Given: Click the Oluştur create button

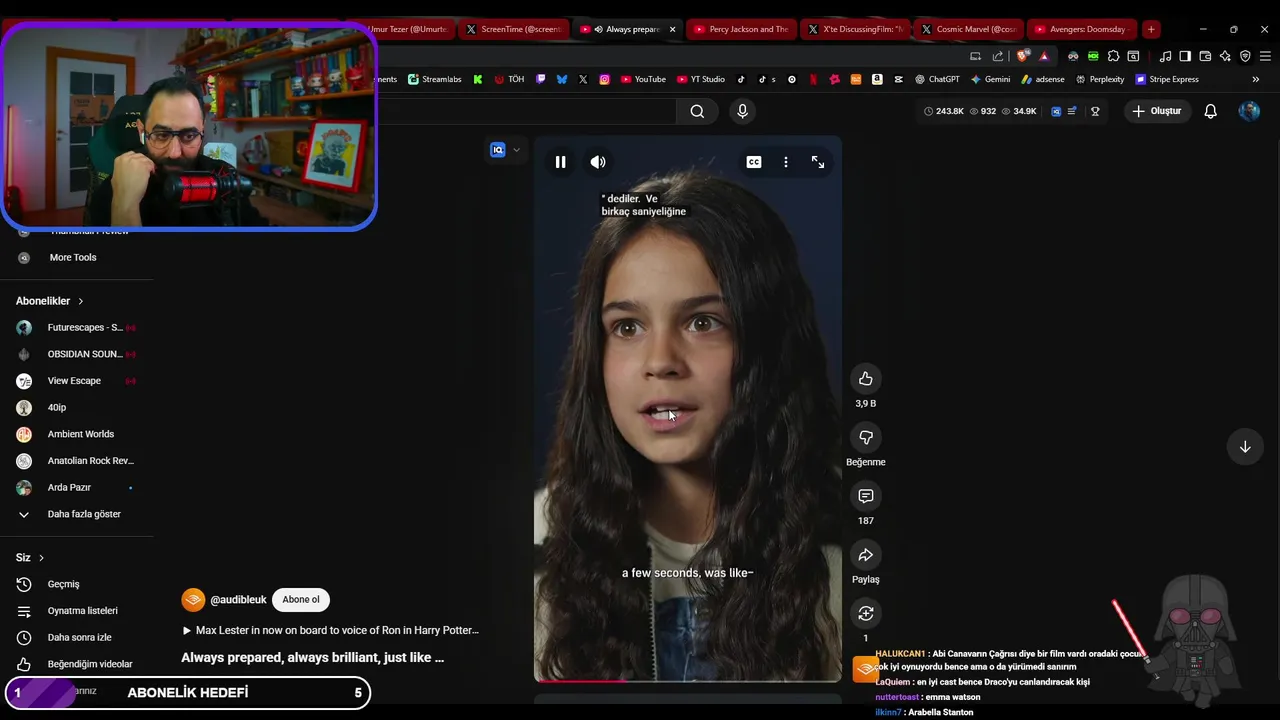Looking at the screenshot, I should click(x=1156, y=111).
